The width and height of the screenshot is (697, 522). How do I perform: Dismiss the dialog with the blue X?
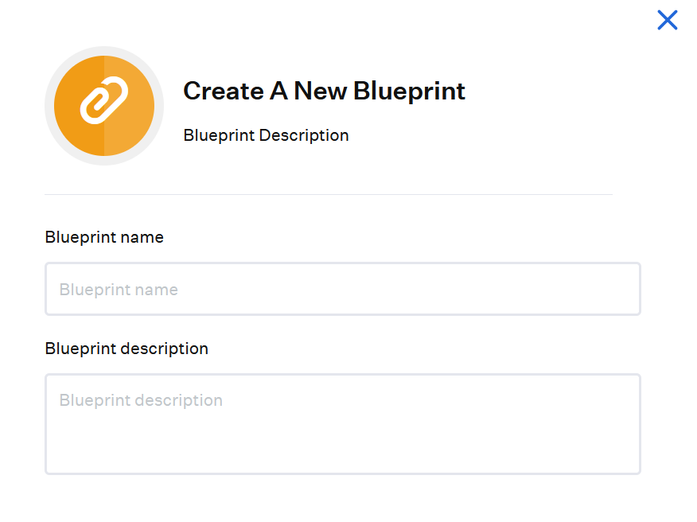tap(667, 19)
